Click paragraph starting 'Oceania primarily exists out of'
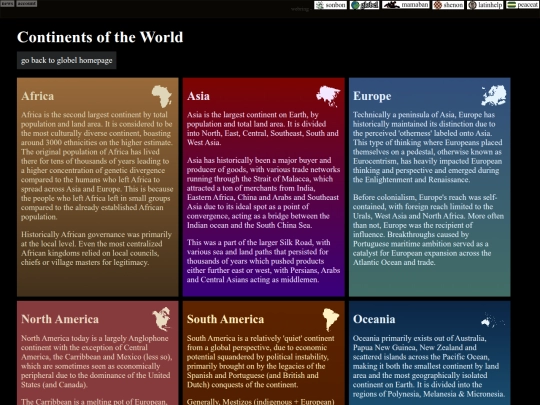This screenshot has height=405, width=540. pyautogui.click(x=429, y=366)
